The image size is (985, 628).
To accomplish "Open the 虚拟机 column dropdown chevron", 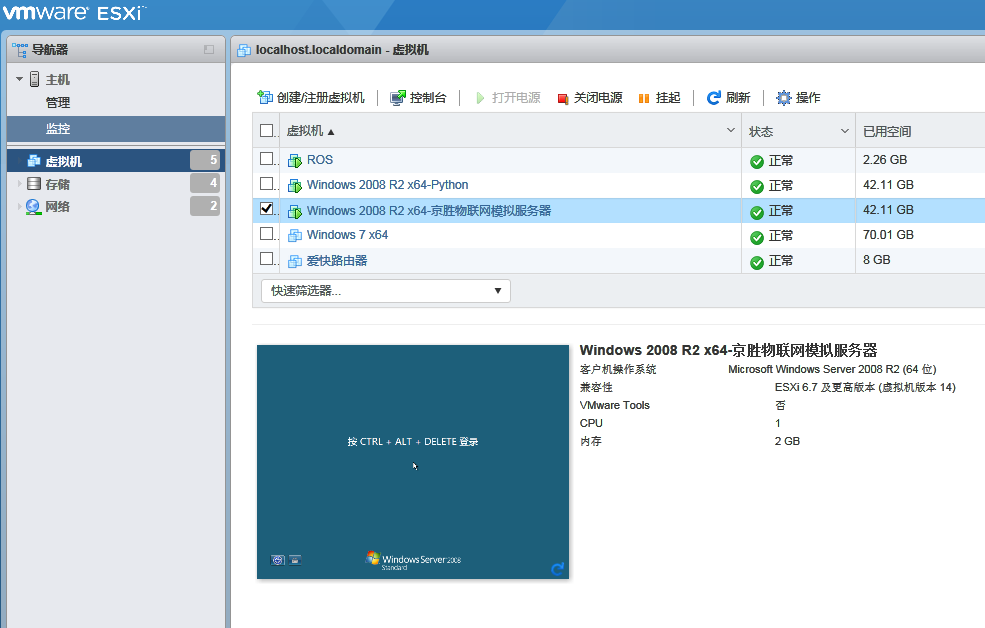I will pos(731,130).
